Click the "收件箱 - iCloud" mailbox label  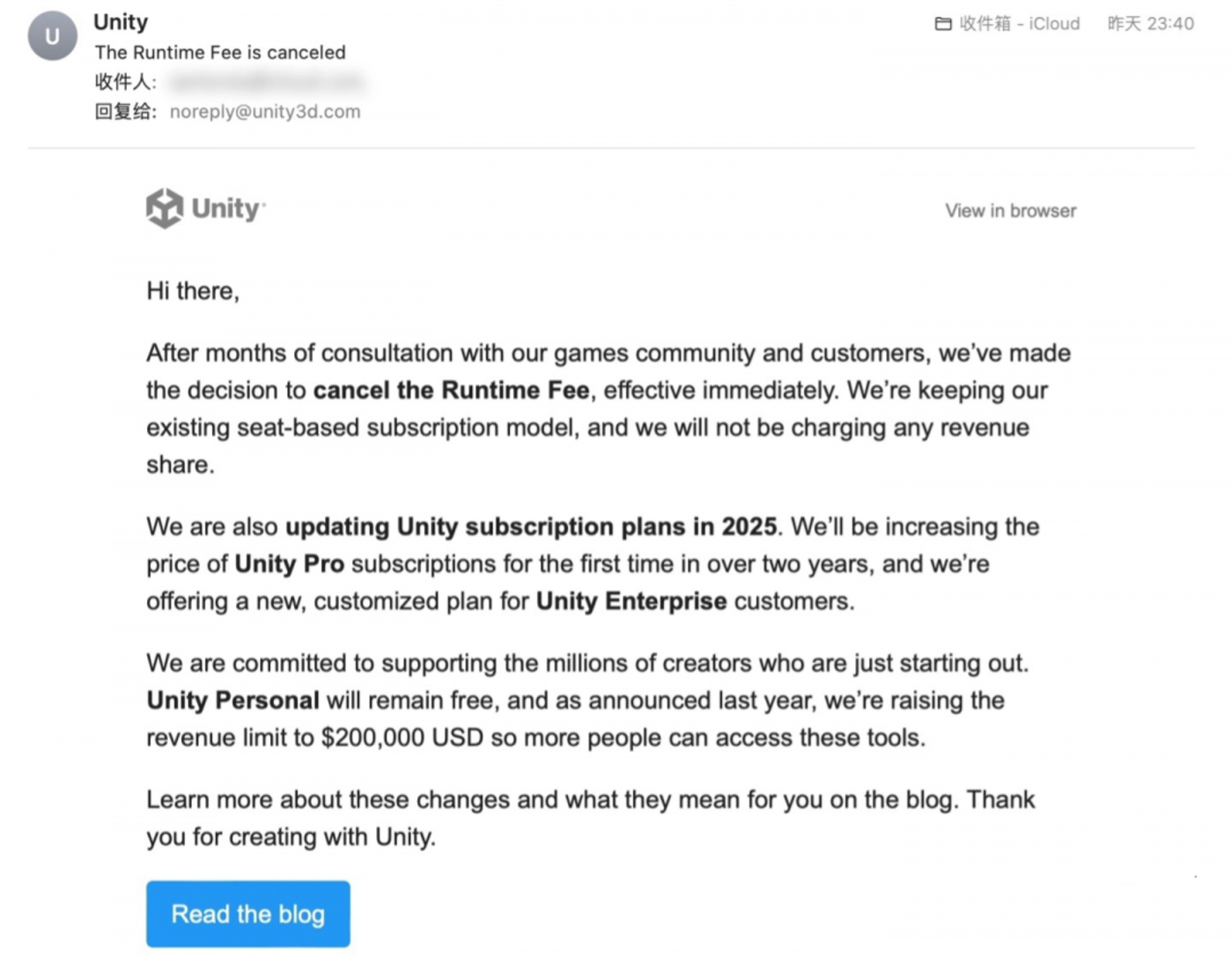pos(1019,24)
